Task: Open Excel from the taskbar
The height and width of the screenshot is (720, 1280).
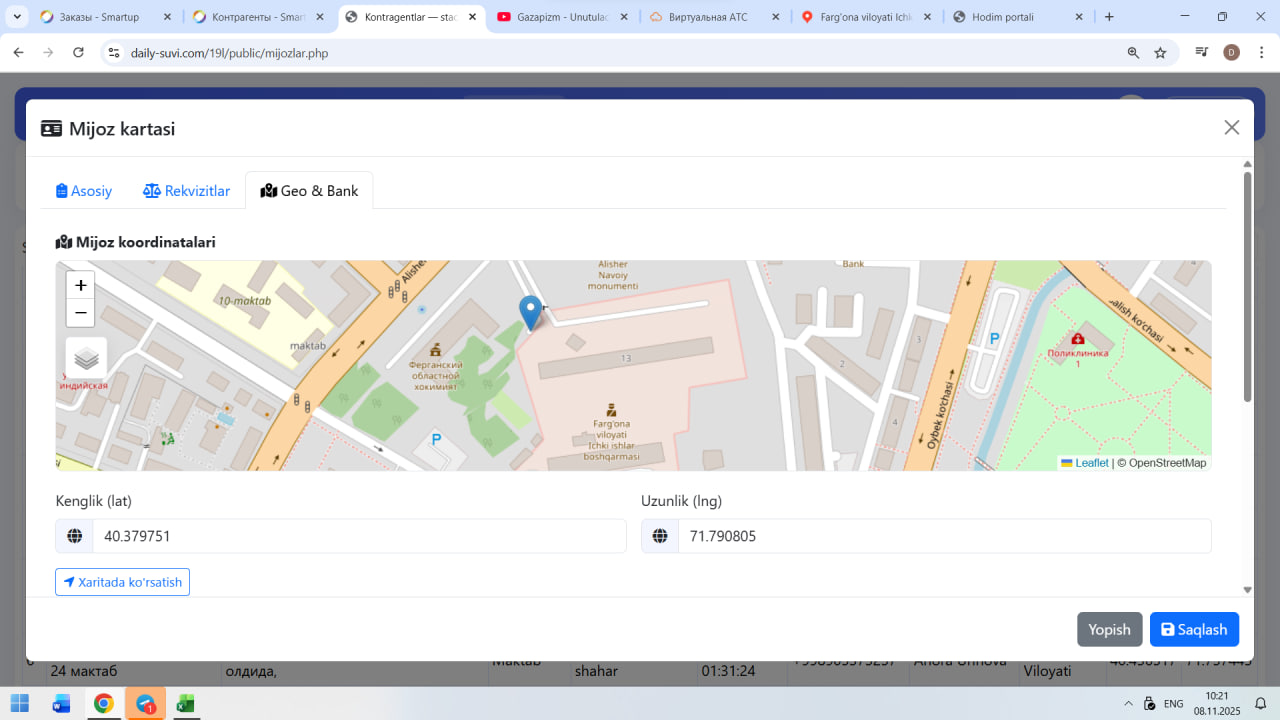Action: pos(185,703)
